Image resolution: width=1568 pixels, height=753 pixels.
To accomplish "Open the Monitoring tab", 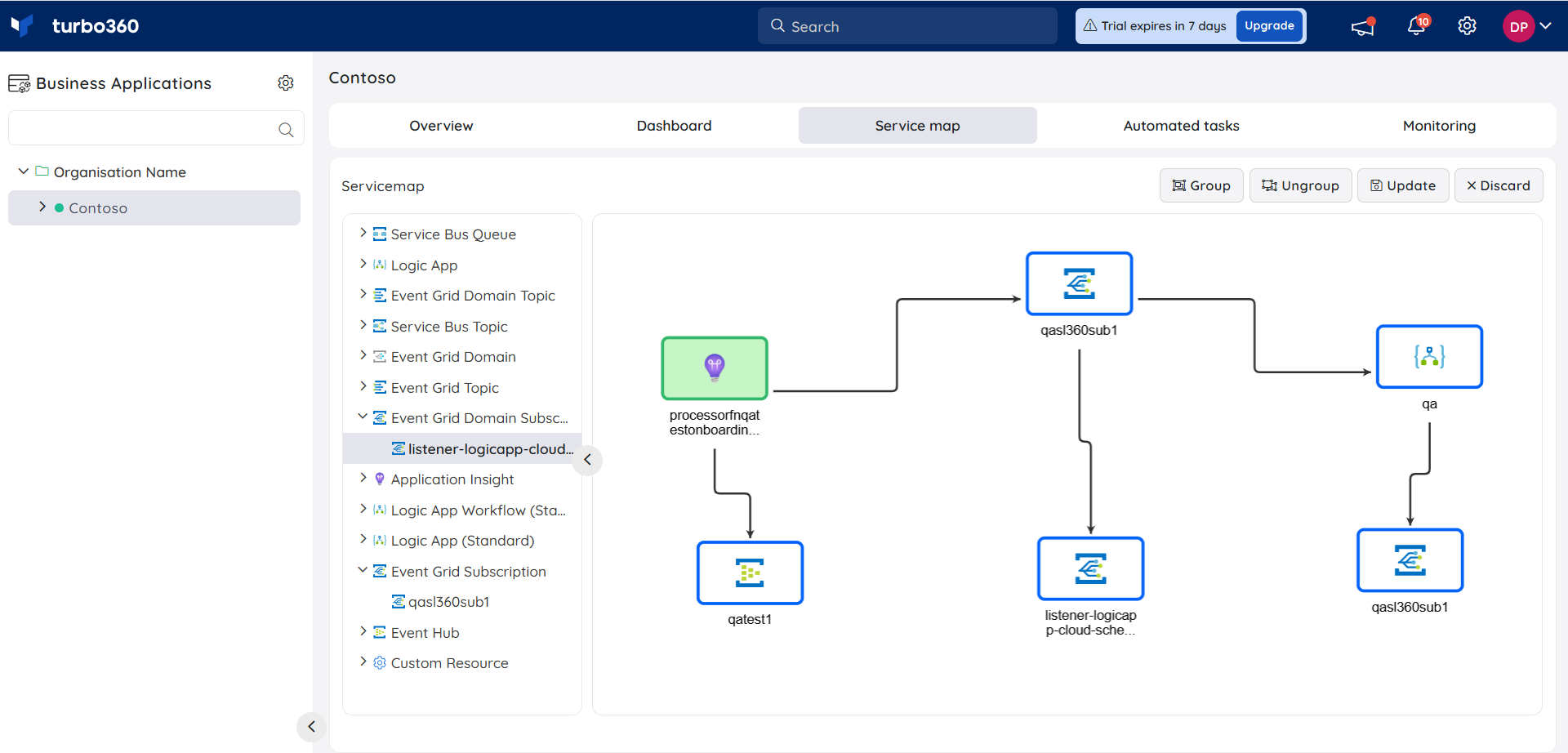I will pyautogui.click(x=1439, y=126).
